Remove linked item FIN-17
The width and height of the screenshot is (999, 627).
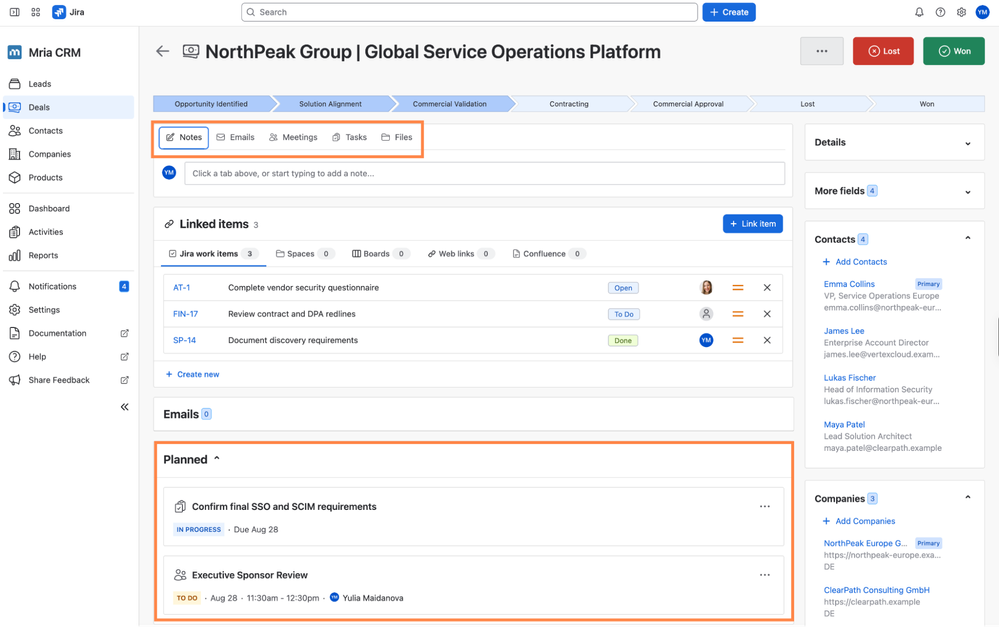(x=767, y=314)
